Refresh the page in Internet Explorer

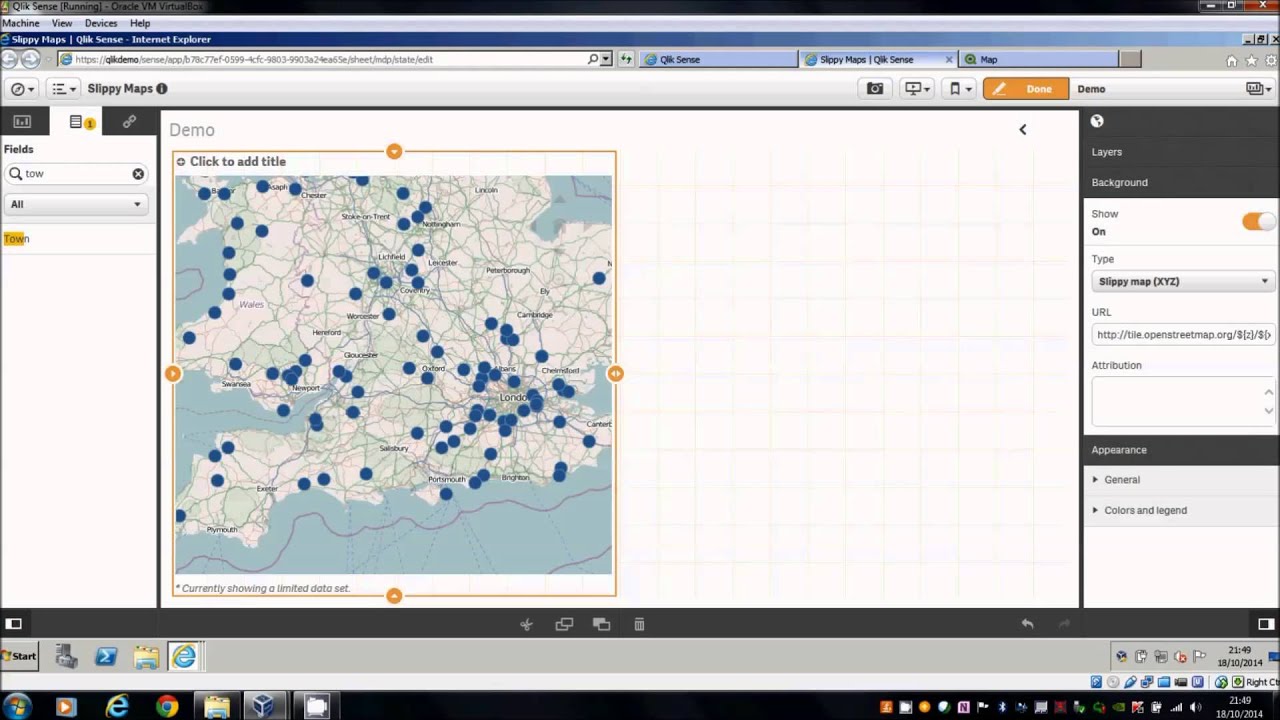click(x=626, y=60)
